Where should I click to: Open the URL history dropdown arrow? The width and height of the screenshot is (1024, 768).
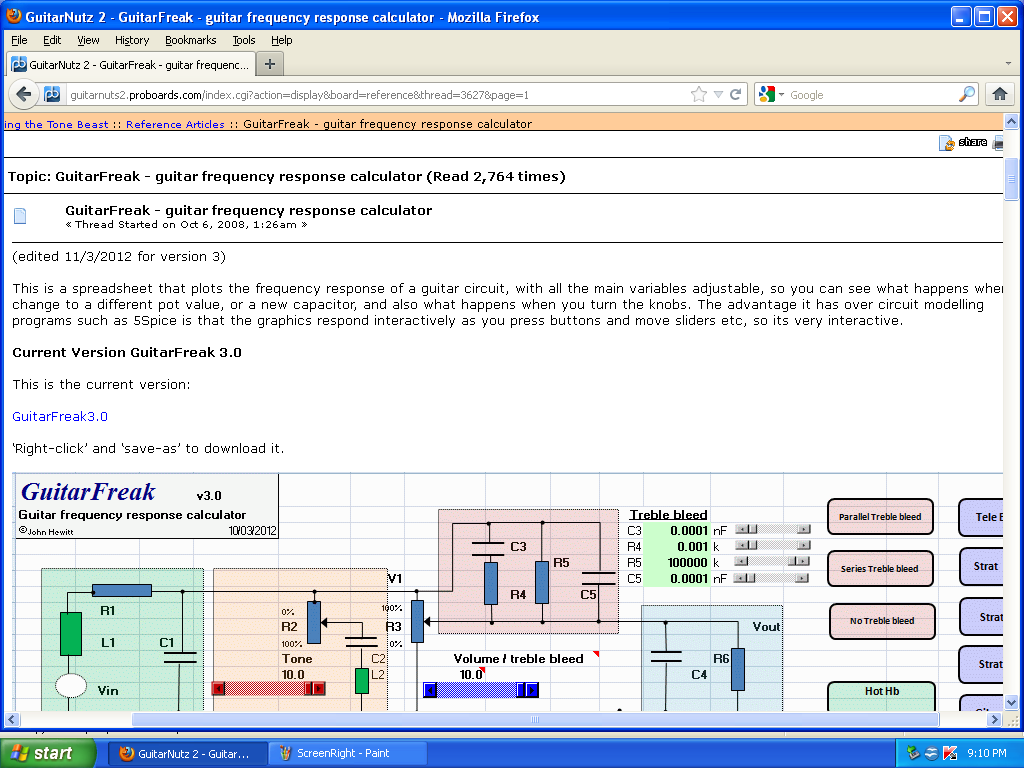tap(718, 95)
